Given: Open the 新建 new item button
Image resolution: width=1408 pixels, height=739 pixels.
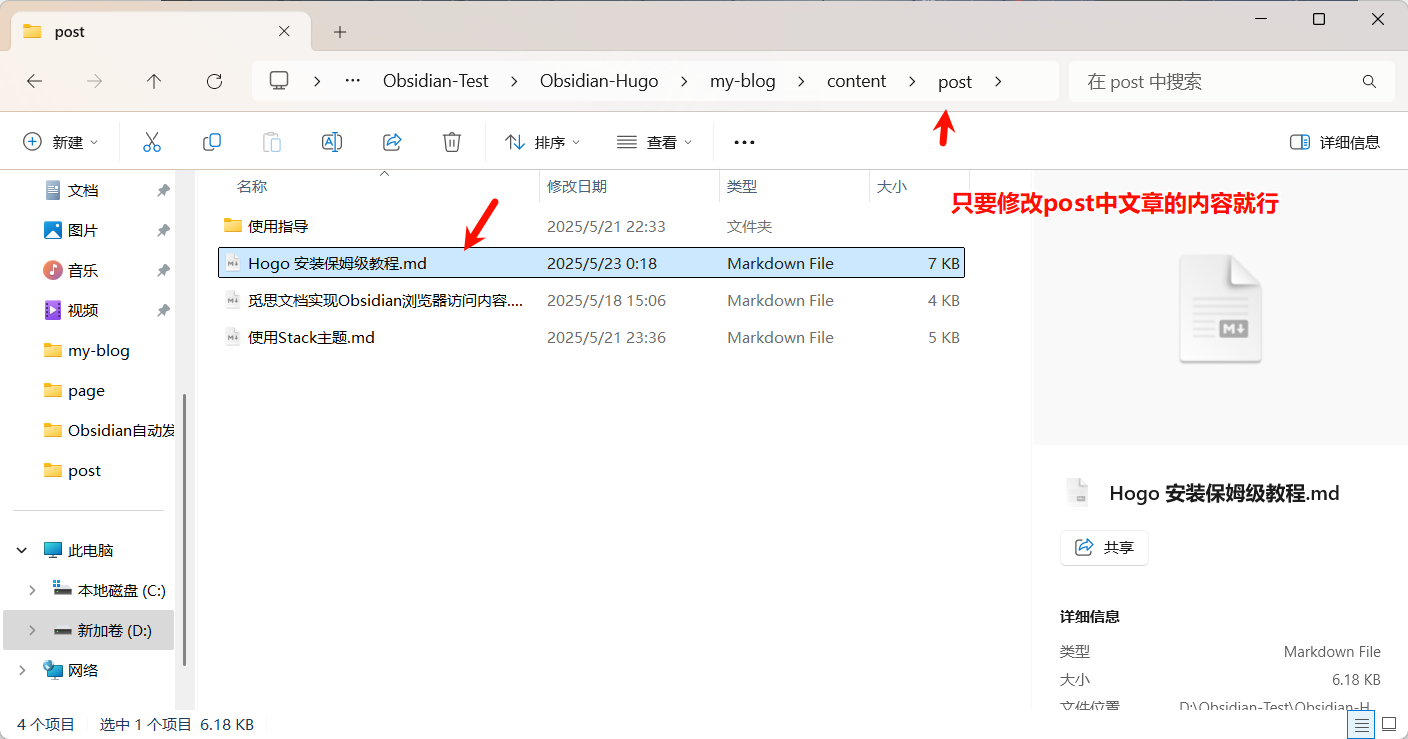Looking at the screenshot, I should coord(61,142).
